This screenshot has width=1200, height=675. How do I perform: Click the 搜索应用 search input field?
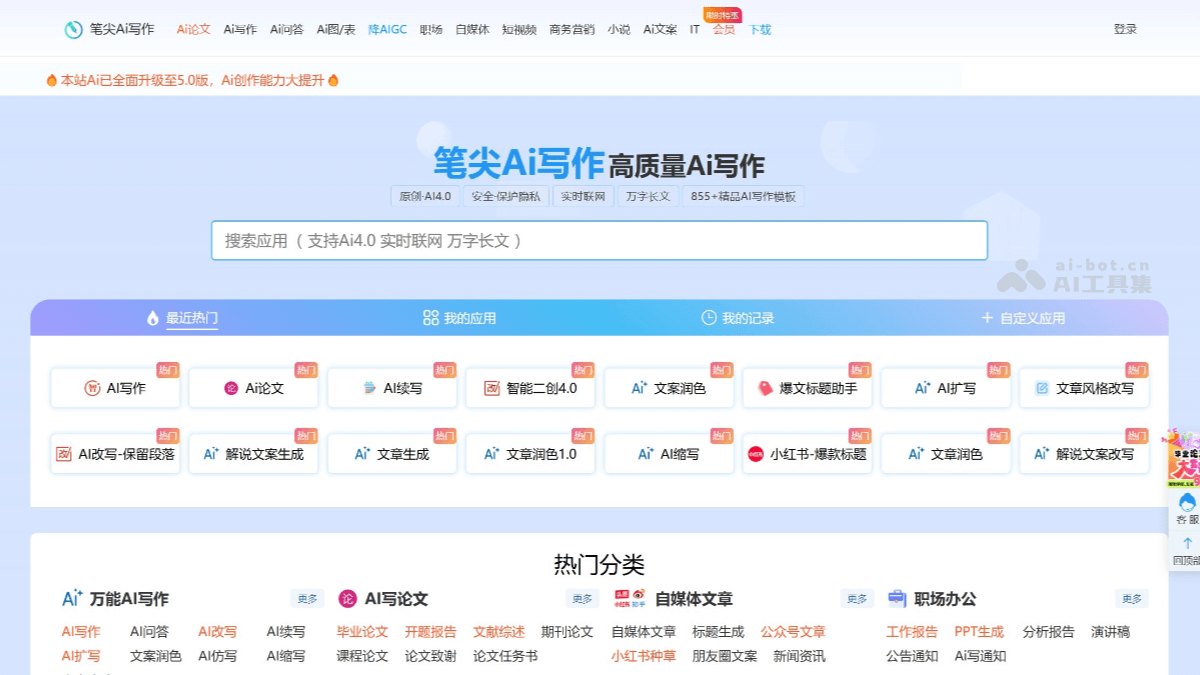(599, 241)
